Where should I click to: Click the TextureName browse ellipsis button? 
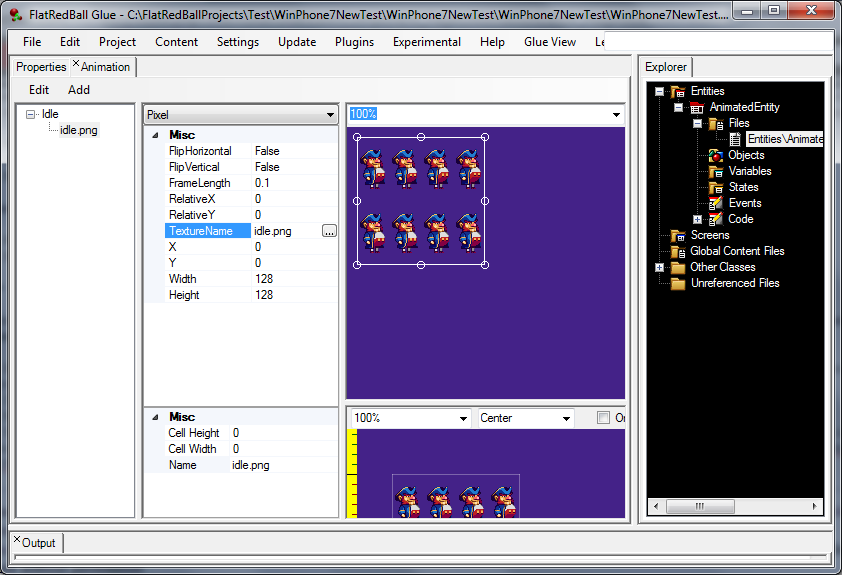(x=329, y=231)
